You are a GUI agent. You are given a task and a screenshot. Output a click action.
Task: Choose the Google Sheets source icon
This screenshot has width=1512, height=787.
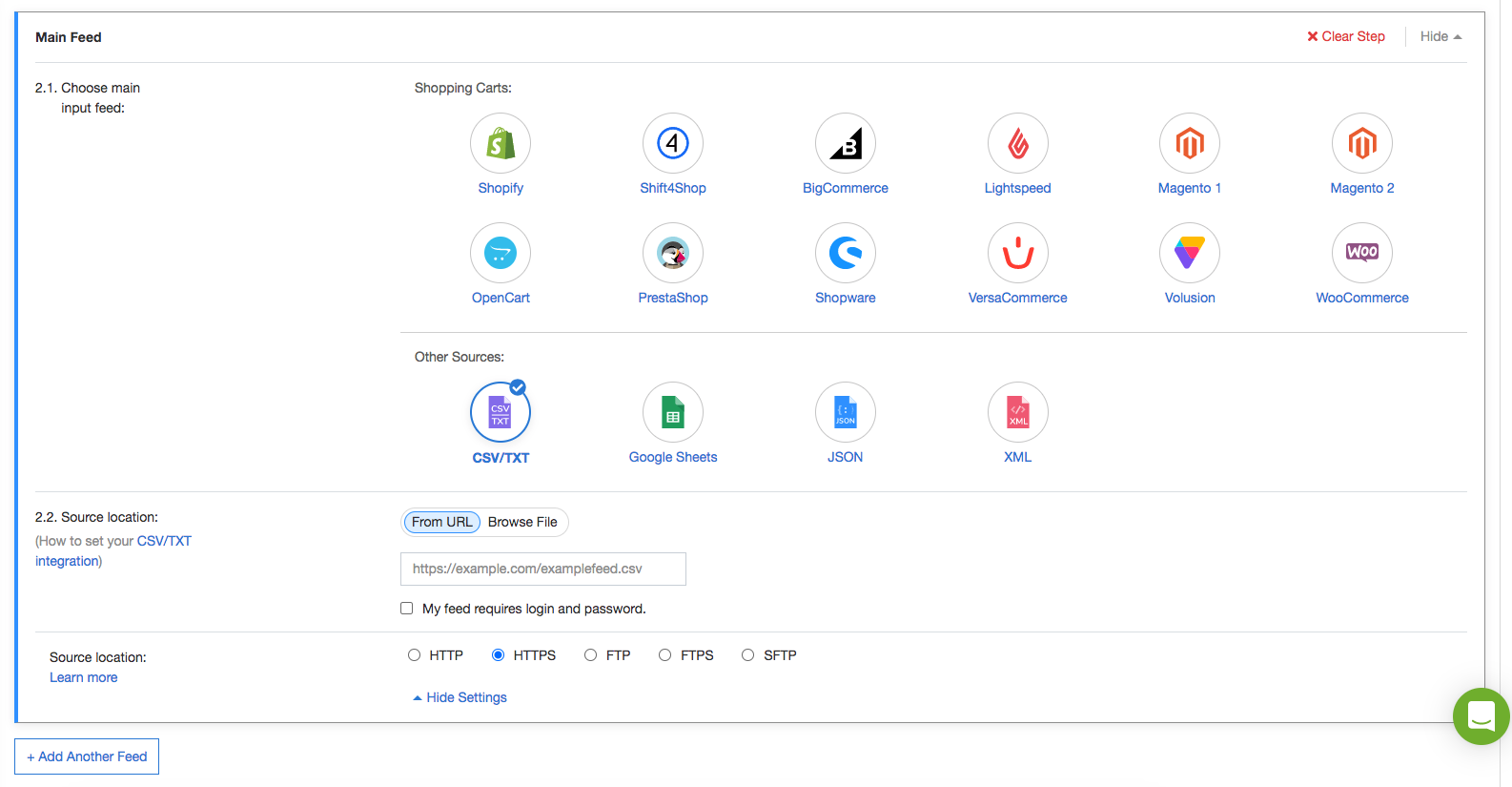(673, 412)
